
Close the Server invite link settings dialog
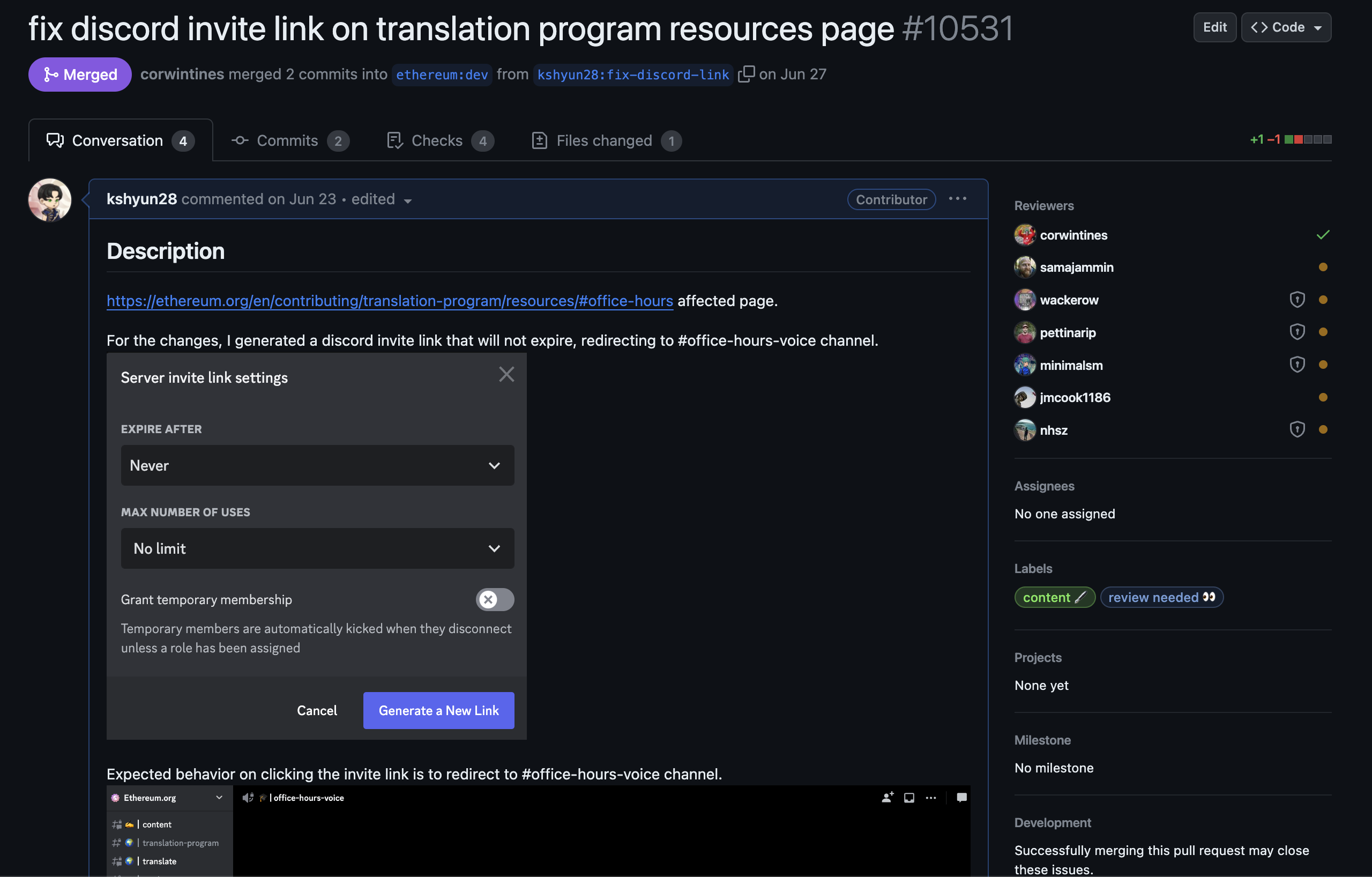(506, 374)
